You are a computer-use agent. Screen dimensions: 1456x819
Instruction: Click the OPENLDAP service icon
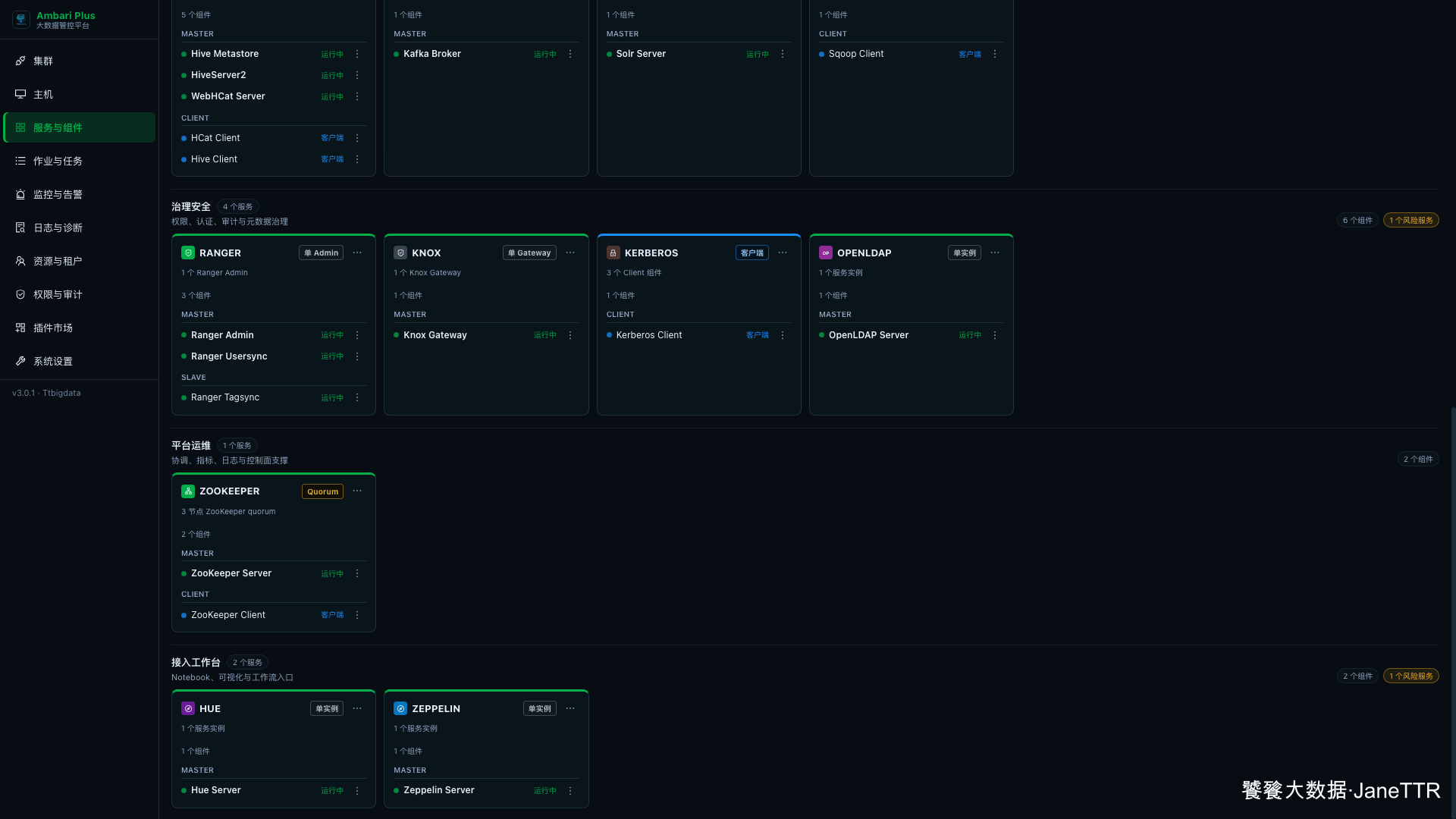pos(826,253)
